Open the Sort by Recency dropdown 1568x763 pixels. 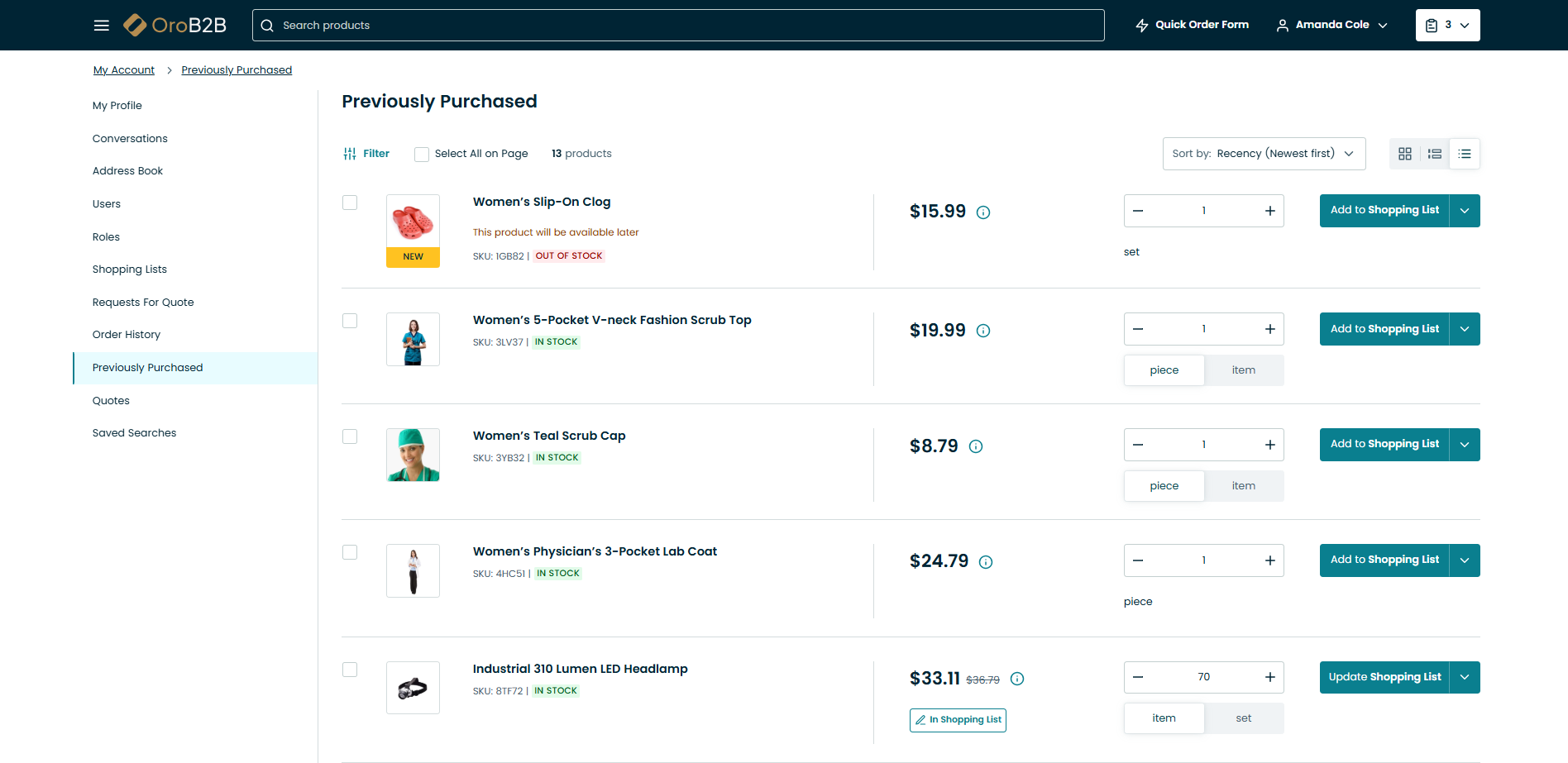1263,154
